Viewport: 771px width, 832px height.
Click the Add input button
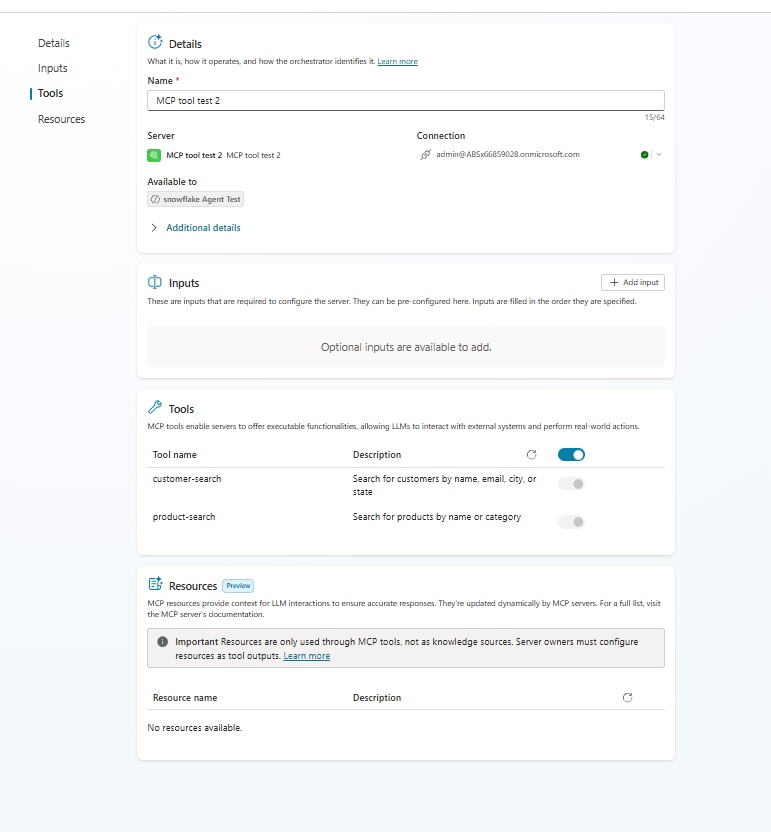[633, 282]
